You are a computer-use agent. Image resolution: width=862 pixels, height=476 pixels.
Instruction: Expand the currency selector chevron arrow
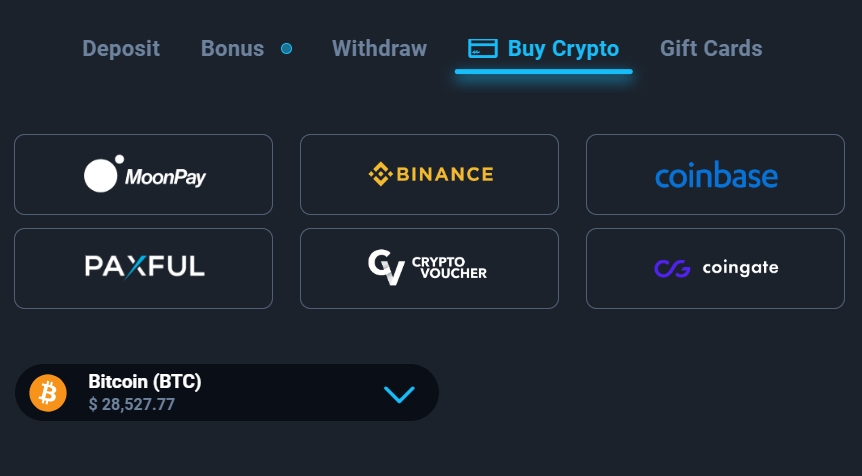(x=399, y=394)
